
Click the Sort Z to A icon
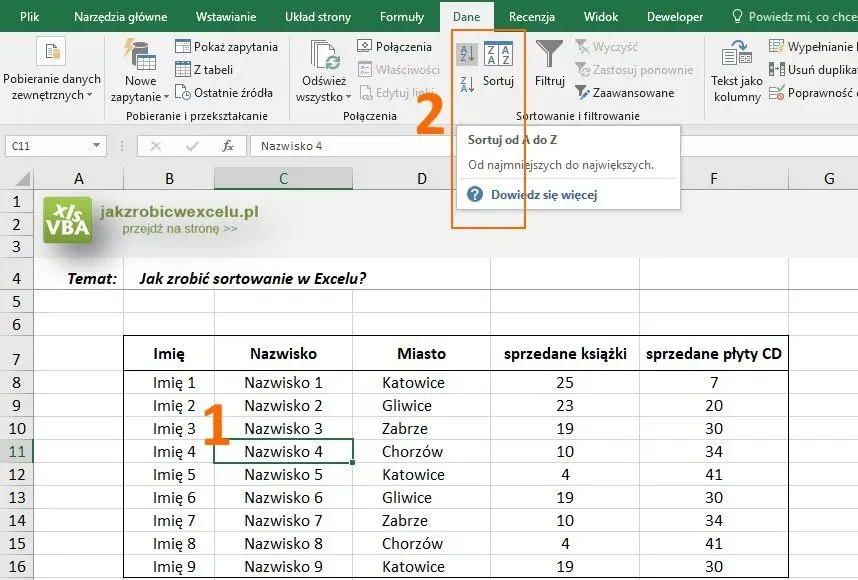(467, 84)
